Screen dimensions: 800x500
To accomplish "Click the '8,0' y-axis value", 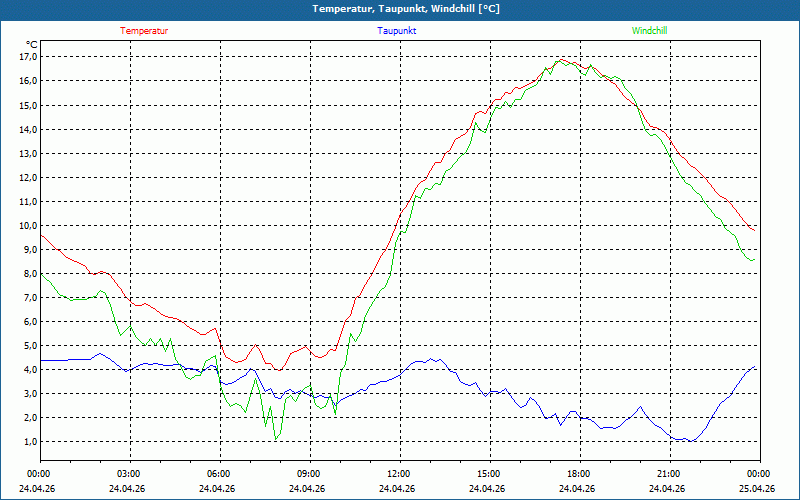I will (x=31, y=273).
